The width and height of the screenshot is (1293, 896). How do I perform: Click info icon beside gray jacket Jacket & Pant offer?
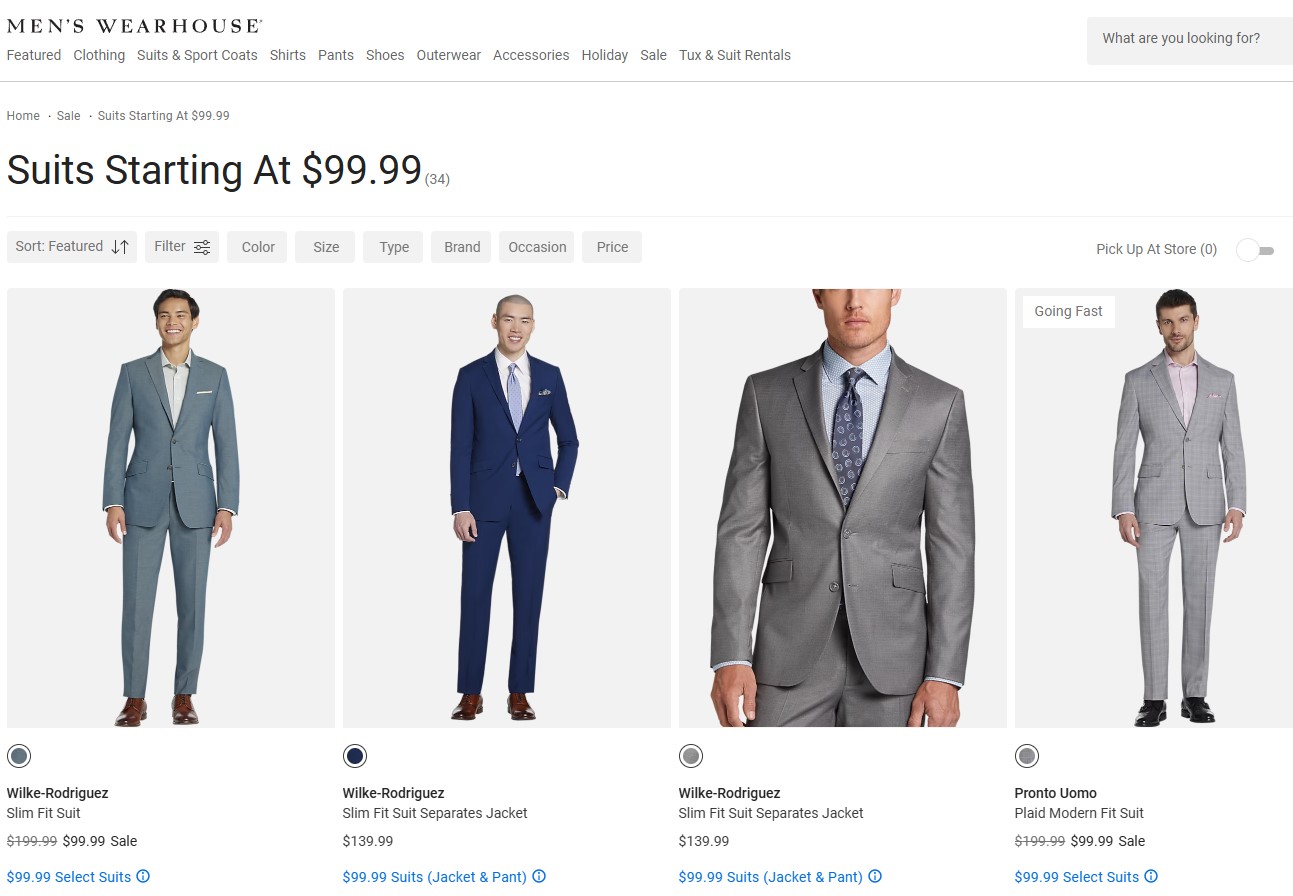pyautogui.click(x=875, y=877)
